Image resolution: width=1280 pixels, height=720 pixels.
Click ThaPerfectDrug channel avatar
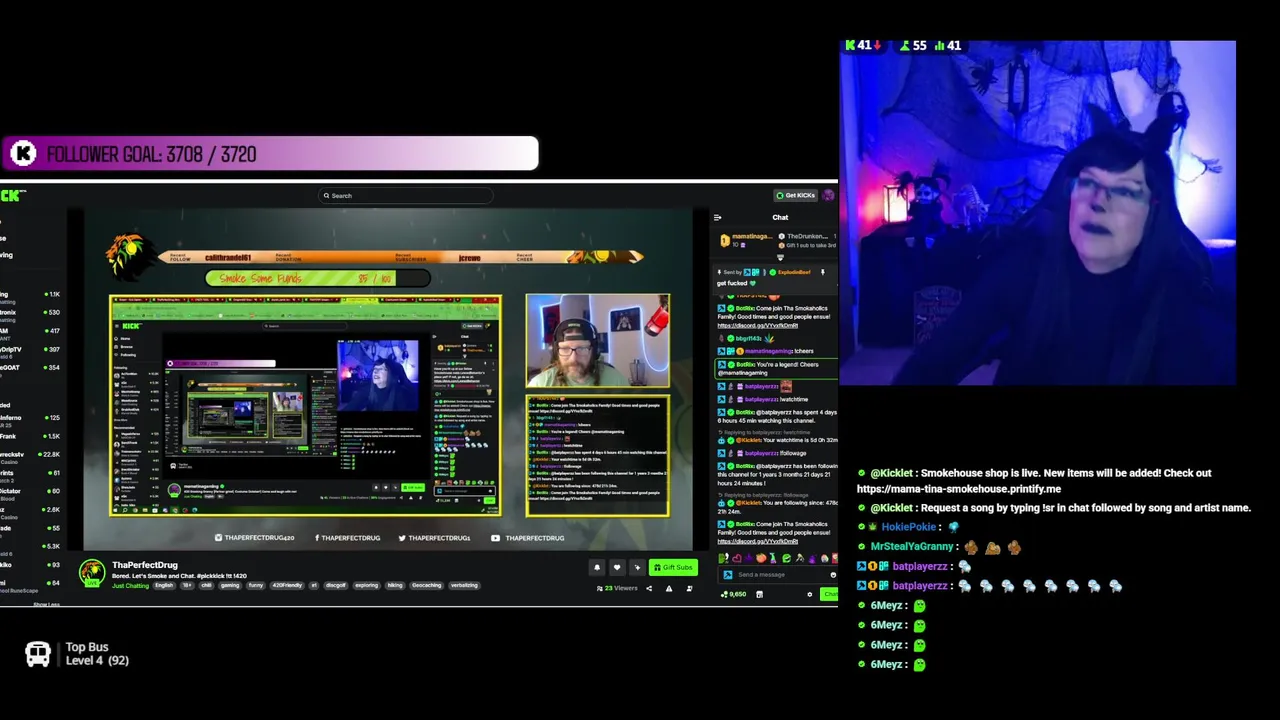click(x=92, y=572)
